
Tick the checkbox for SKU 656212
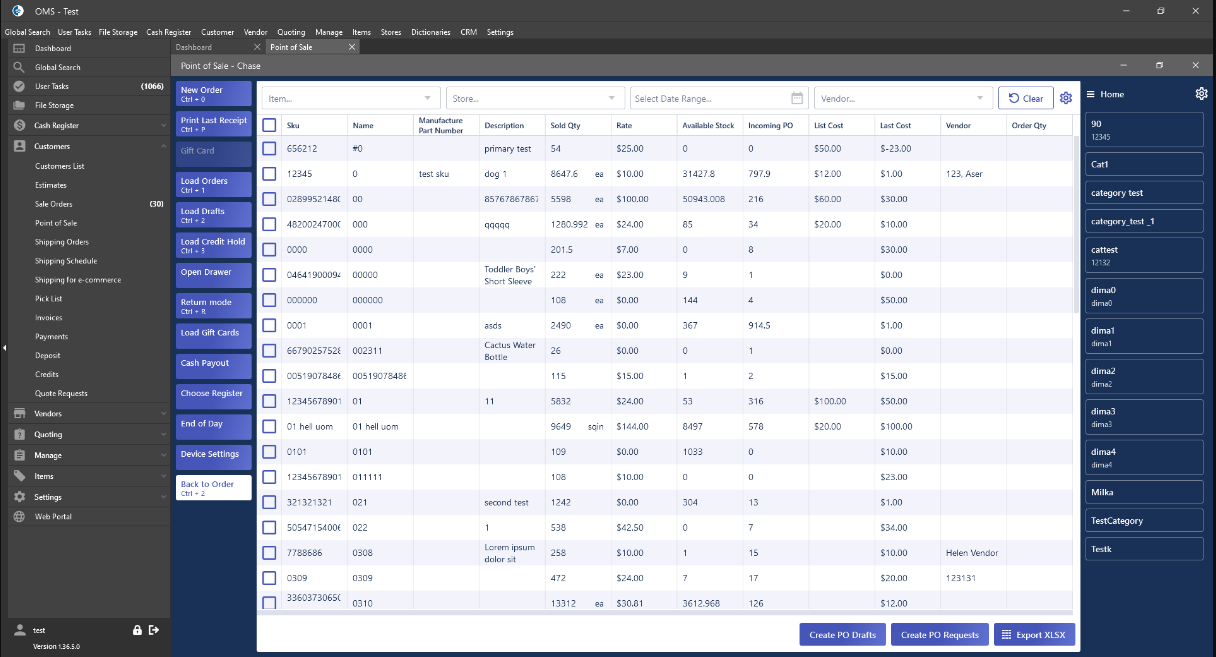click(x=269, y=148)
